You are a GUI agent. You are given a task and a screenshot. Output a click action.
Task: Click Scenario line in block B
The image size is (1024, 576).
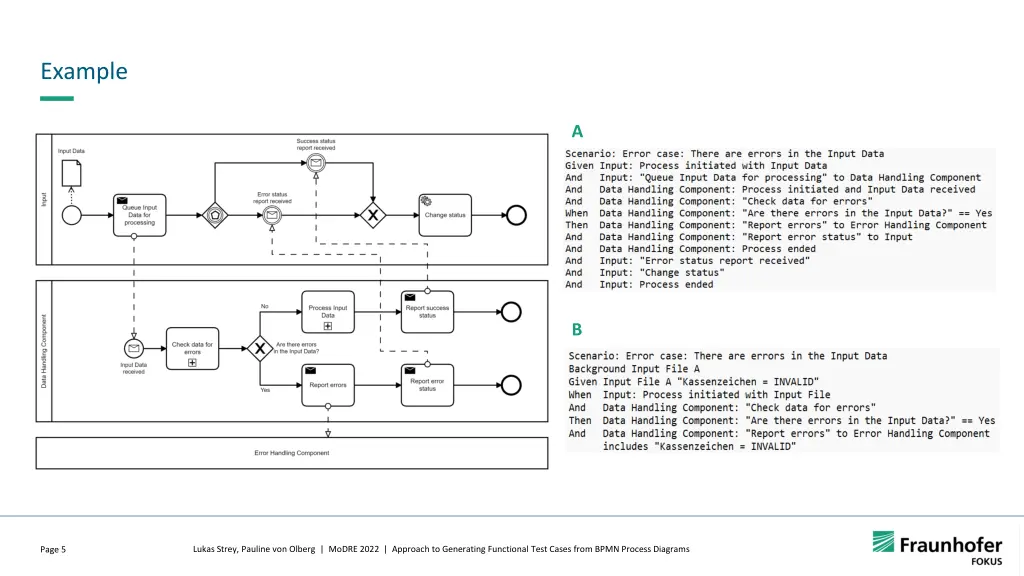point(728,356)
